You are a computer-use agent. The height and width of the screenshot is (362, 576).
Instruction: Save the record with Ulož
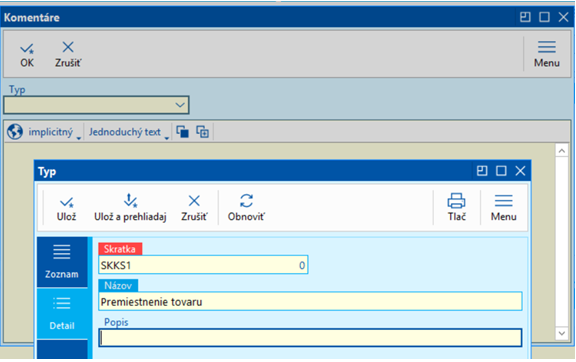[x=66, y=208]
